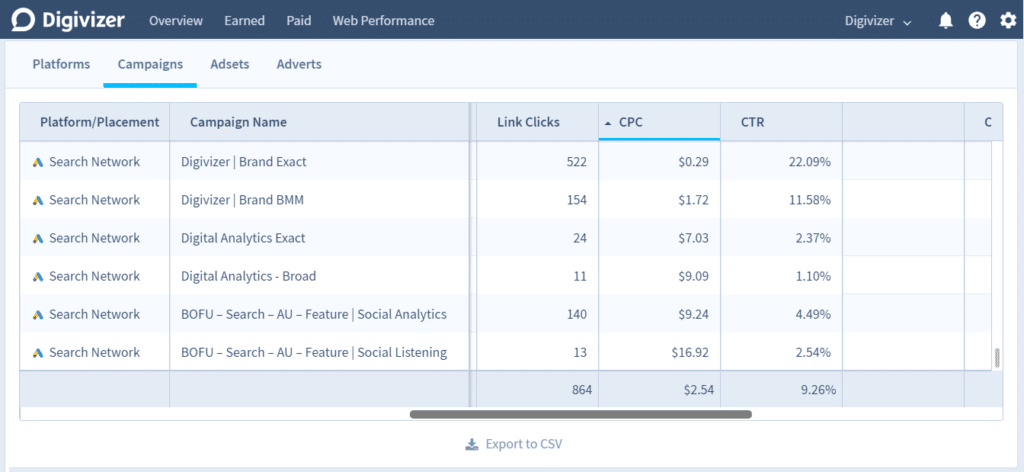The image size is (1024, 472).
Task: Click the horizontal table scrollbar thumb
Action: (580, 413)
